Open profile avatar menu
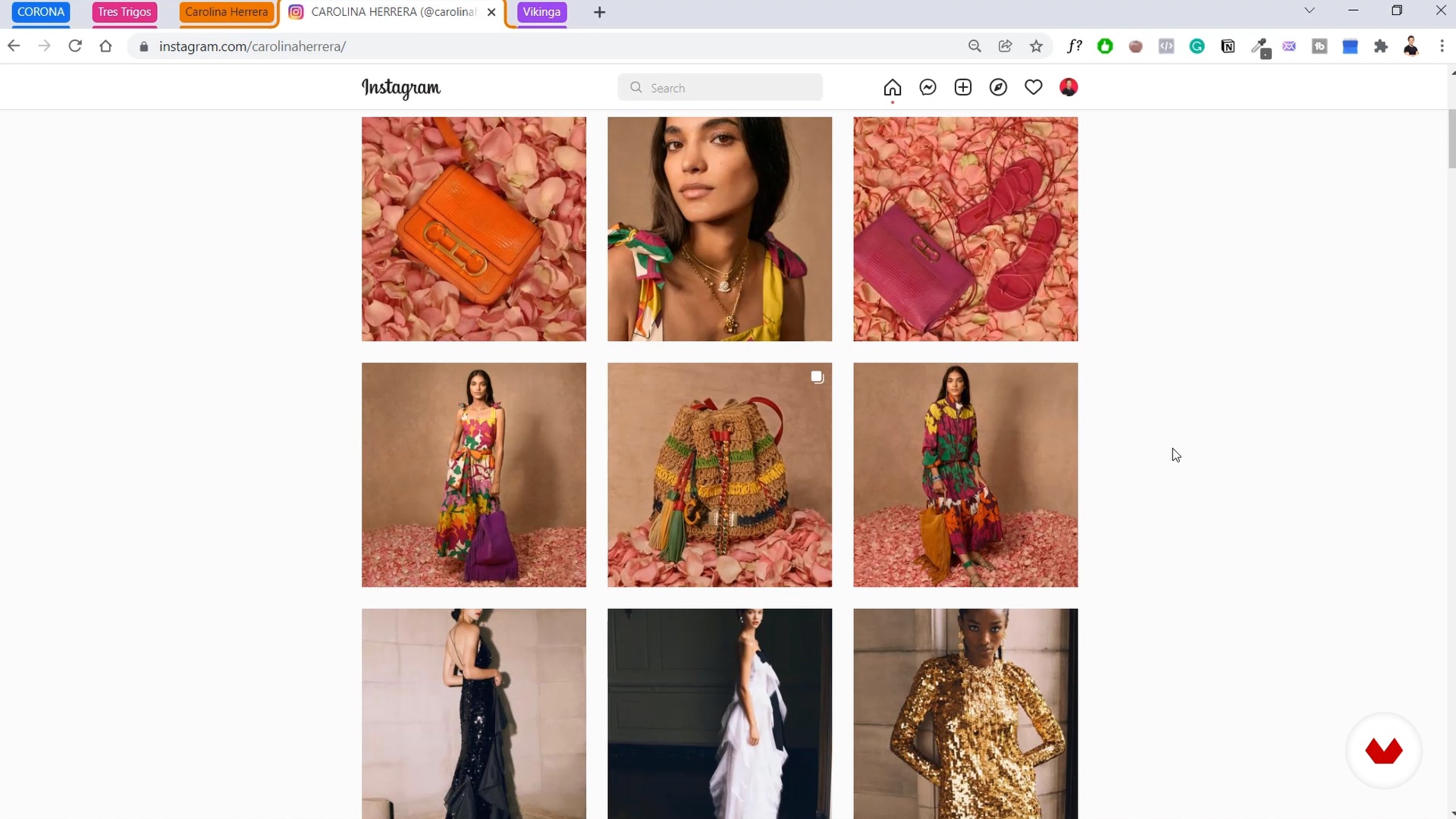The width and height of the screenshot is (1456, 819). 1068,87
